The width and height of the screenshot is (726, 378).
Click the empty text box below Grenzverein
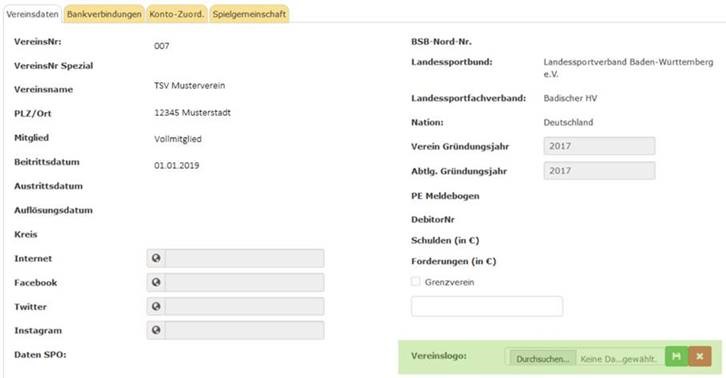tap(487, 306)
